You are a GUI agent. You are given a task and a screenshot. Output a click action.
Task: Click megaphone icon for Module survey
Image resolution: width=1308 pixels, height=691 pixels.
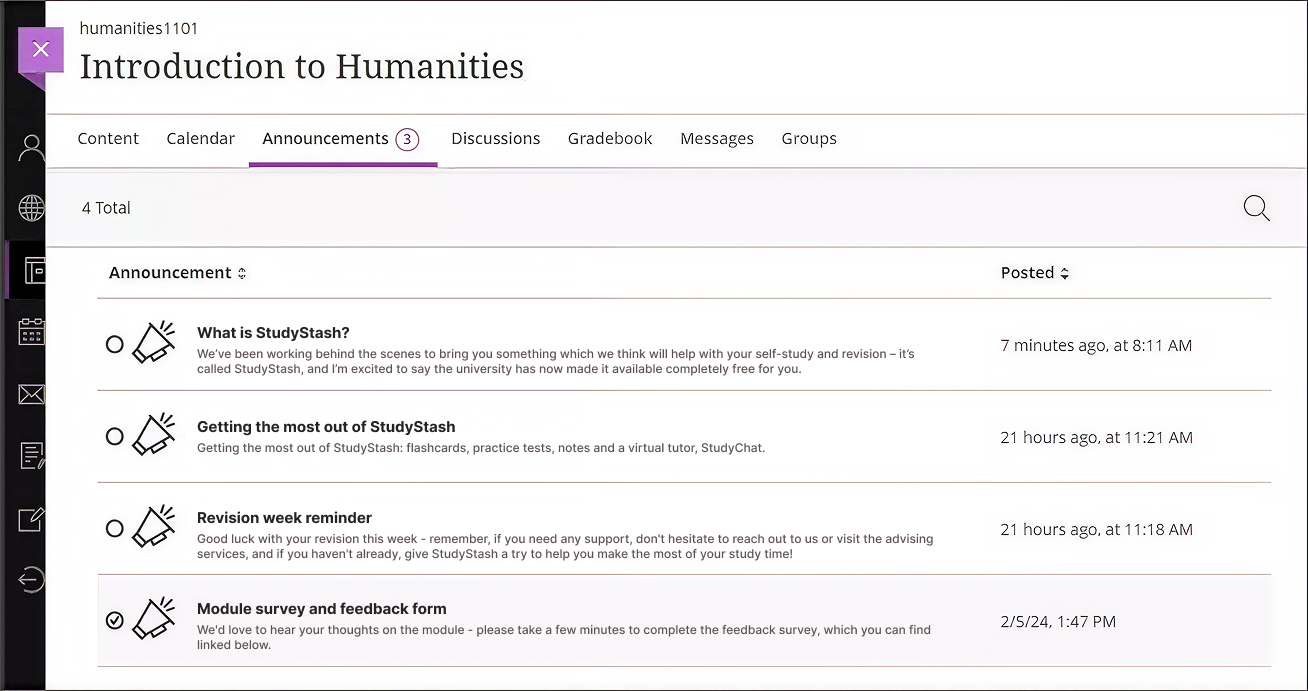tap(154, 619)
